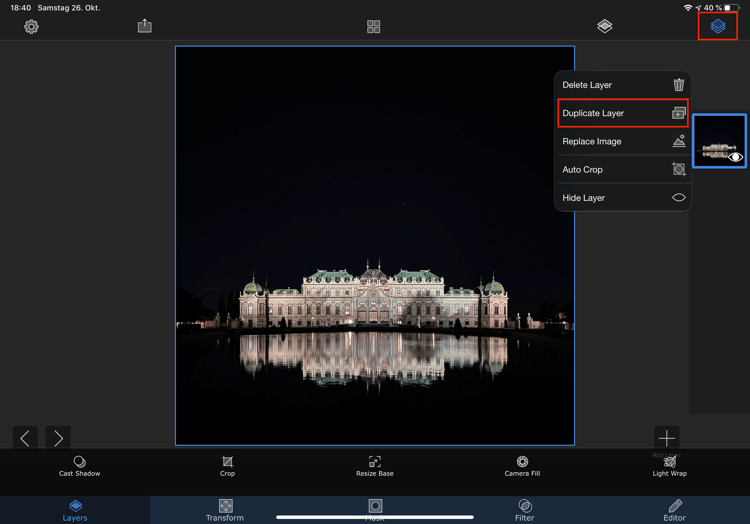Go back with the undo arrow
The height and width of the screenshot is (524, 750).
pyautogui.click(x=25, y=438)
